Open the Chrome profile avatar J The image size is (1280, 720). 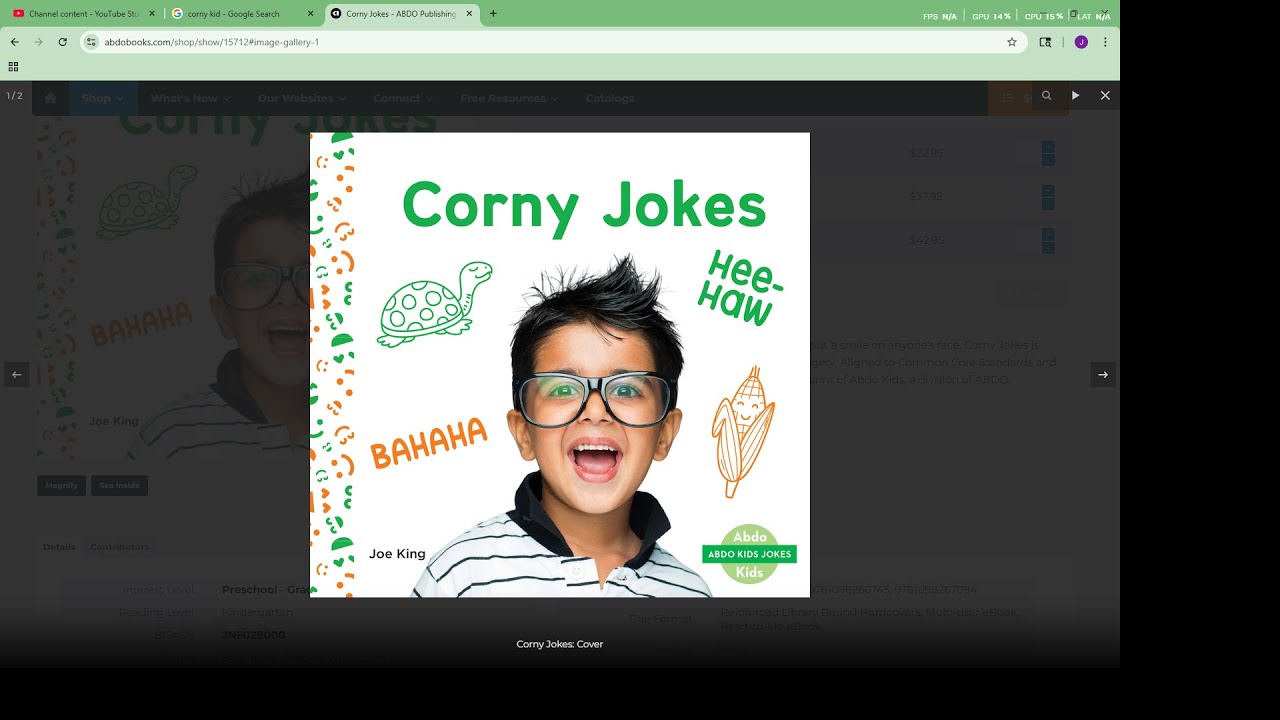click(1081, 42)
